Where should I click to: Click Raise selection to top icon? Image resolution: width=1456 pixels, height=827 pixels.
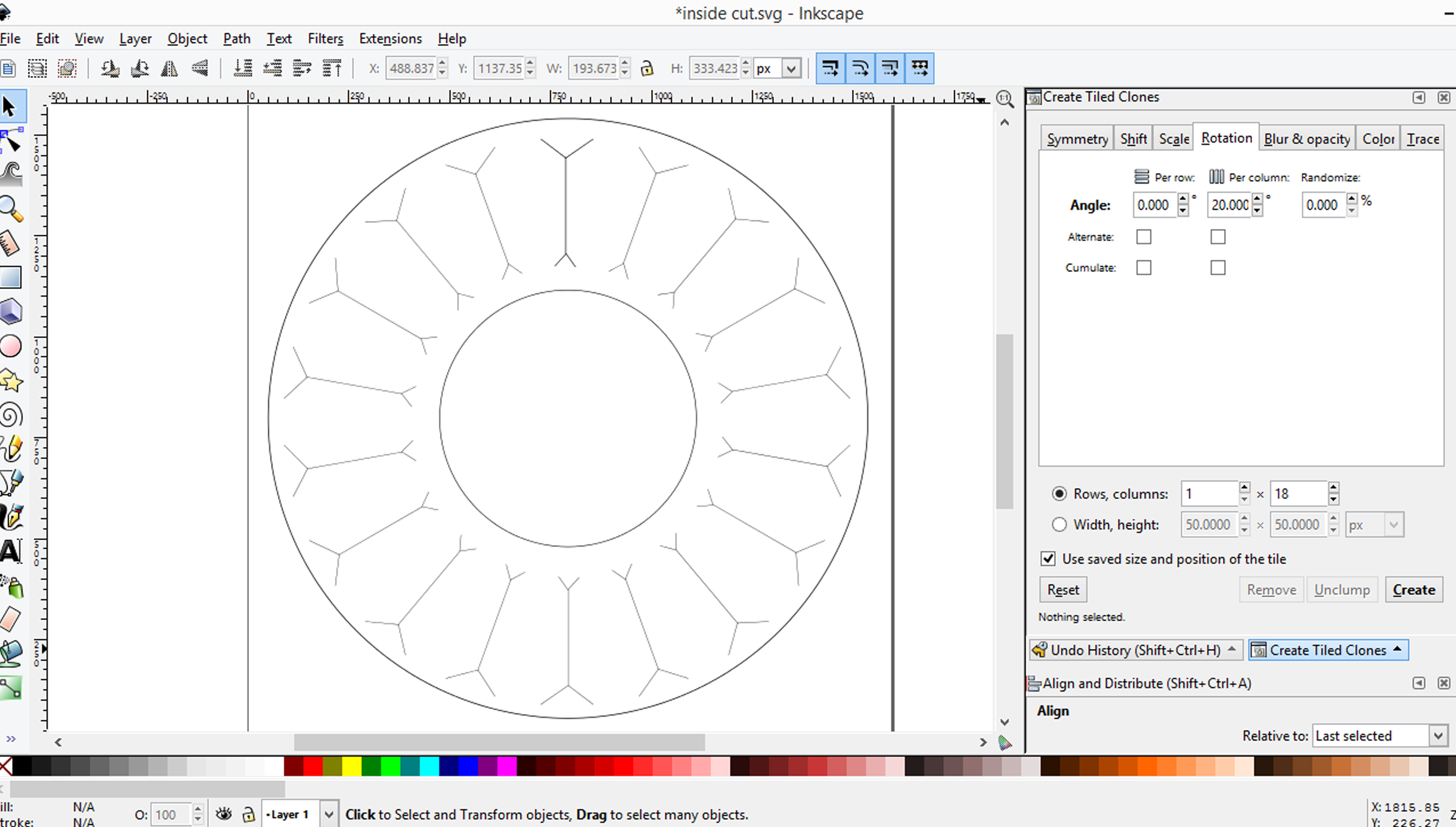pyautogui.click(x=332, y=68)
